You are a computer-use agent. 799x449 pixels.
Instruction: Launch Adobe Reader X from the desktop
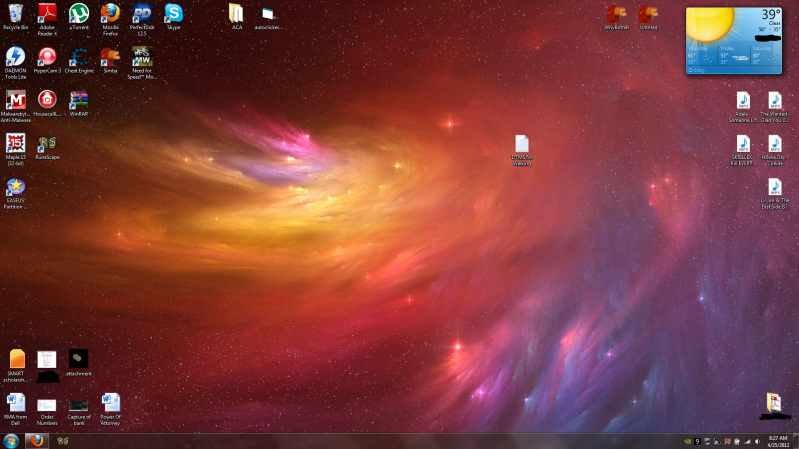coord(47,14)
